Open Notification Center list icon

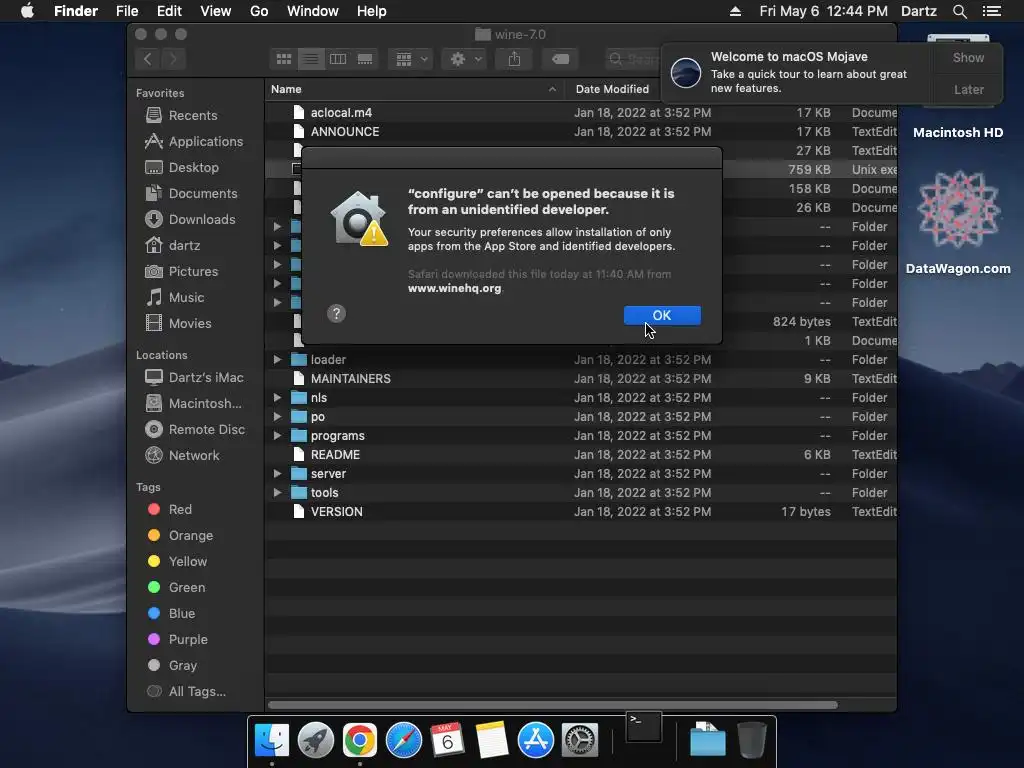pos(992,11)
